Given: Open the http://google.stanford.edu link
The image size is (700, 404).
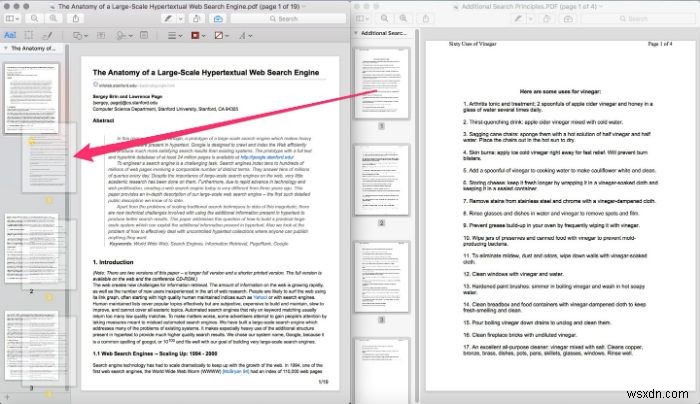Looking at the screenshot, I should tap(267, 157).
